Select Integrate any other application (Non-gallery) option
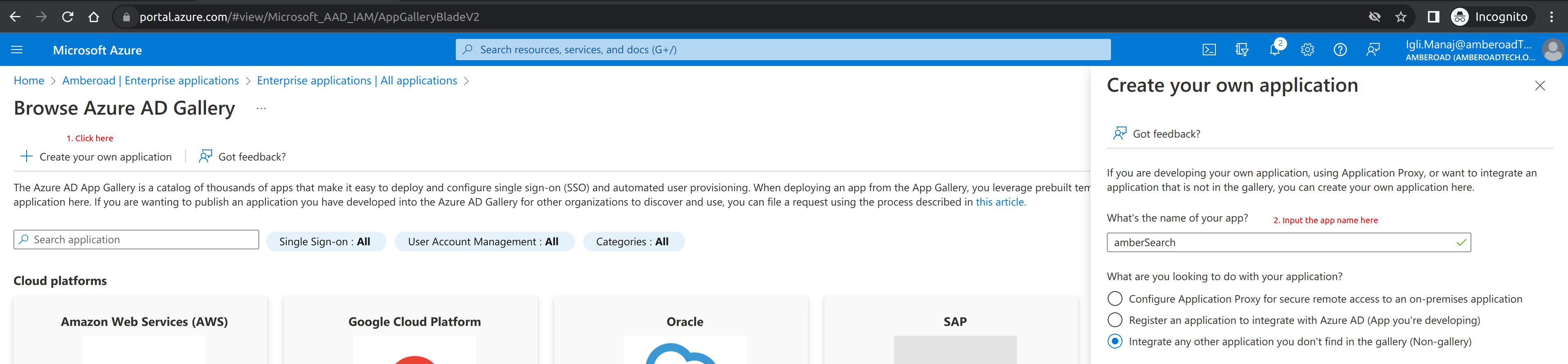Image resolution: width=1568 pixels, height=364 pixels. (1115, 341)
